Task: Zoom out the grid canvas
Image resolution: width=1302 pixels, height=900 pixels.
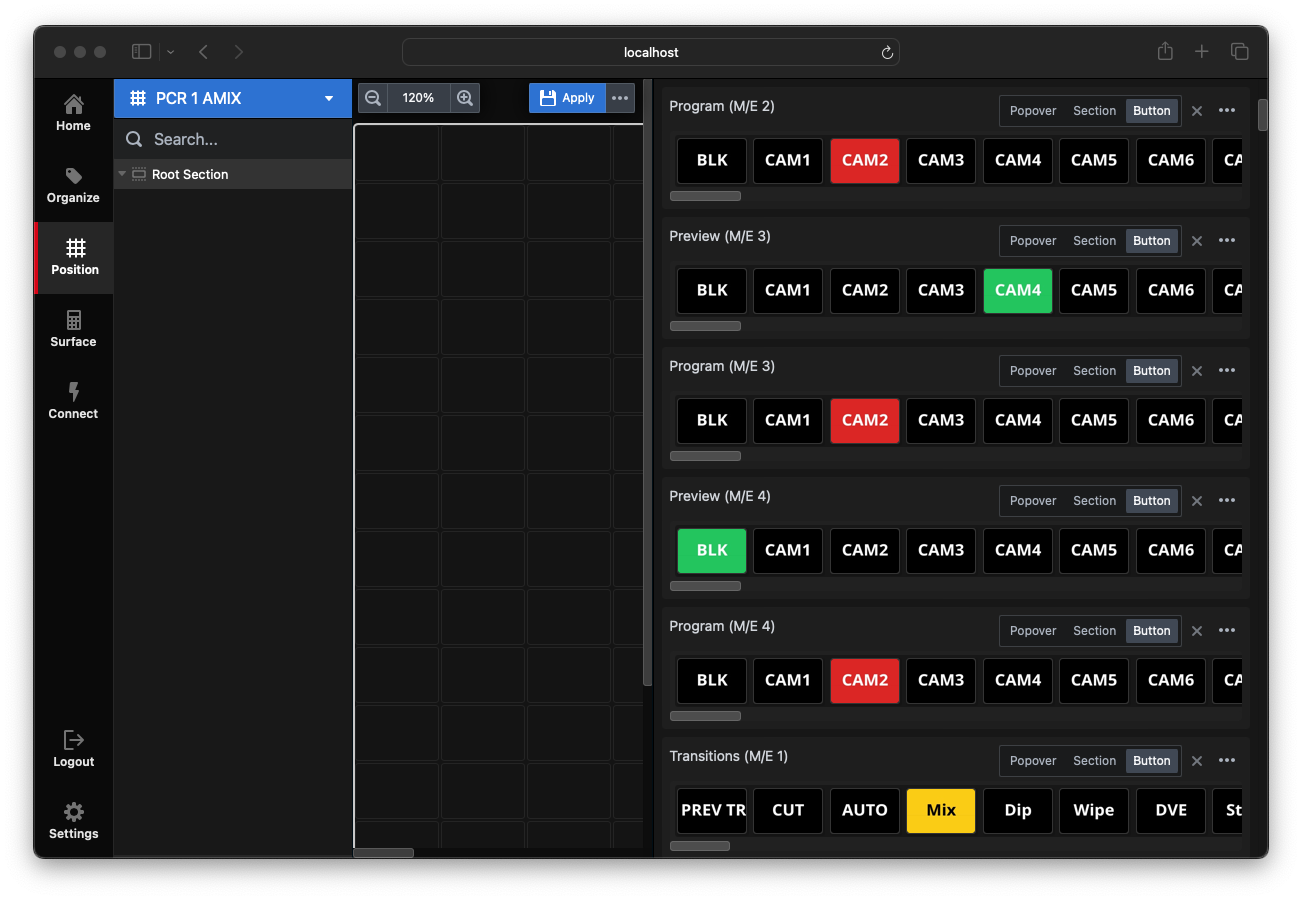Action: (x=373, y=98)
